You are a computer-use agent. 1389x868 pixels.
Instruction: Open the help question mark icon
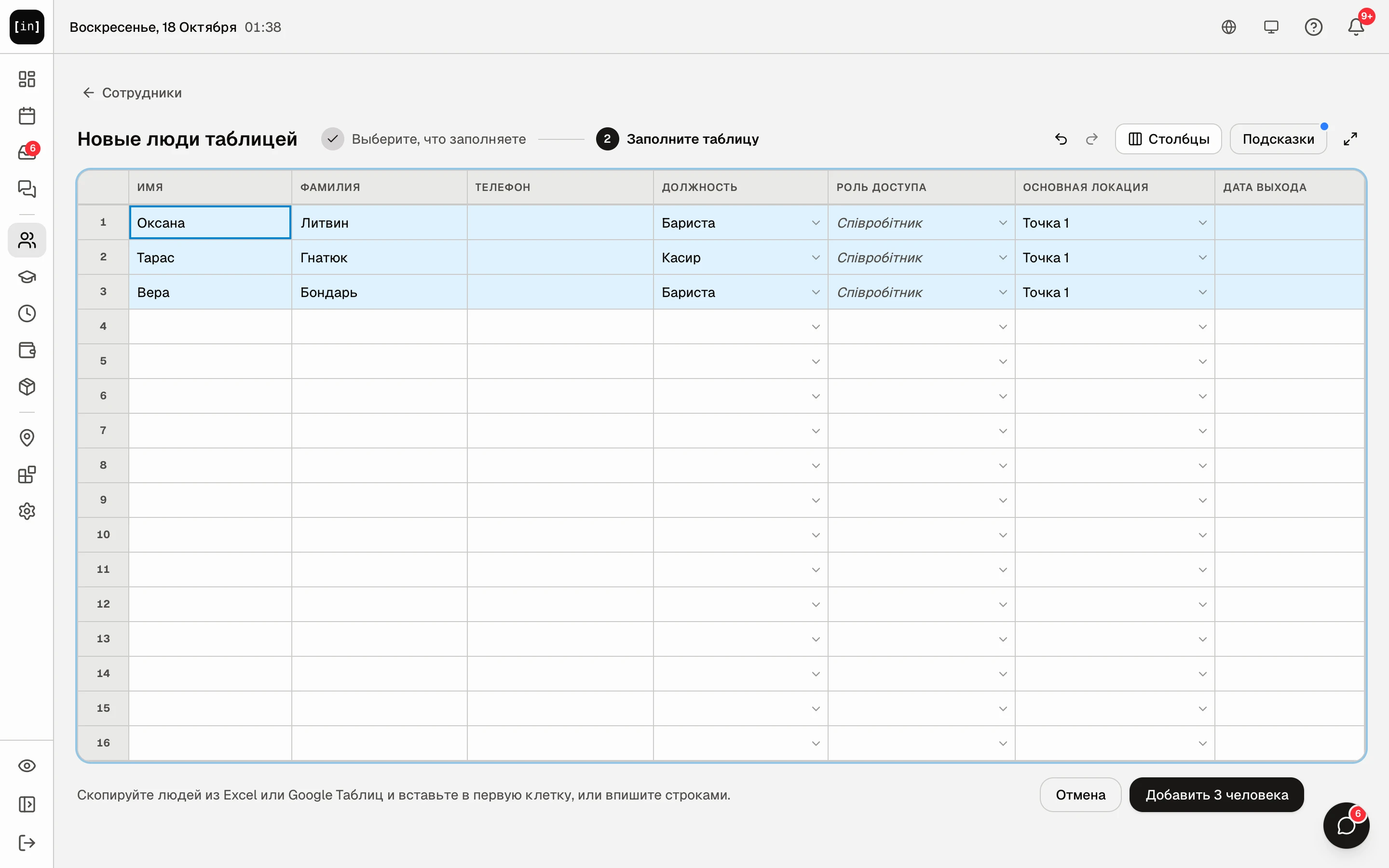(x=1313, y=27)
